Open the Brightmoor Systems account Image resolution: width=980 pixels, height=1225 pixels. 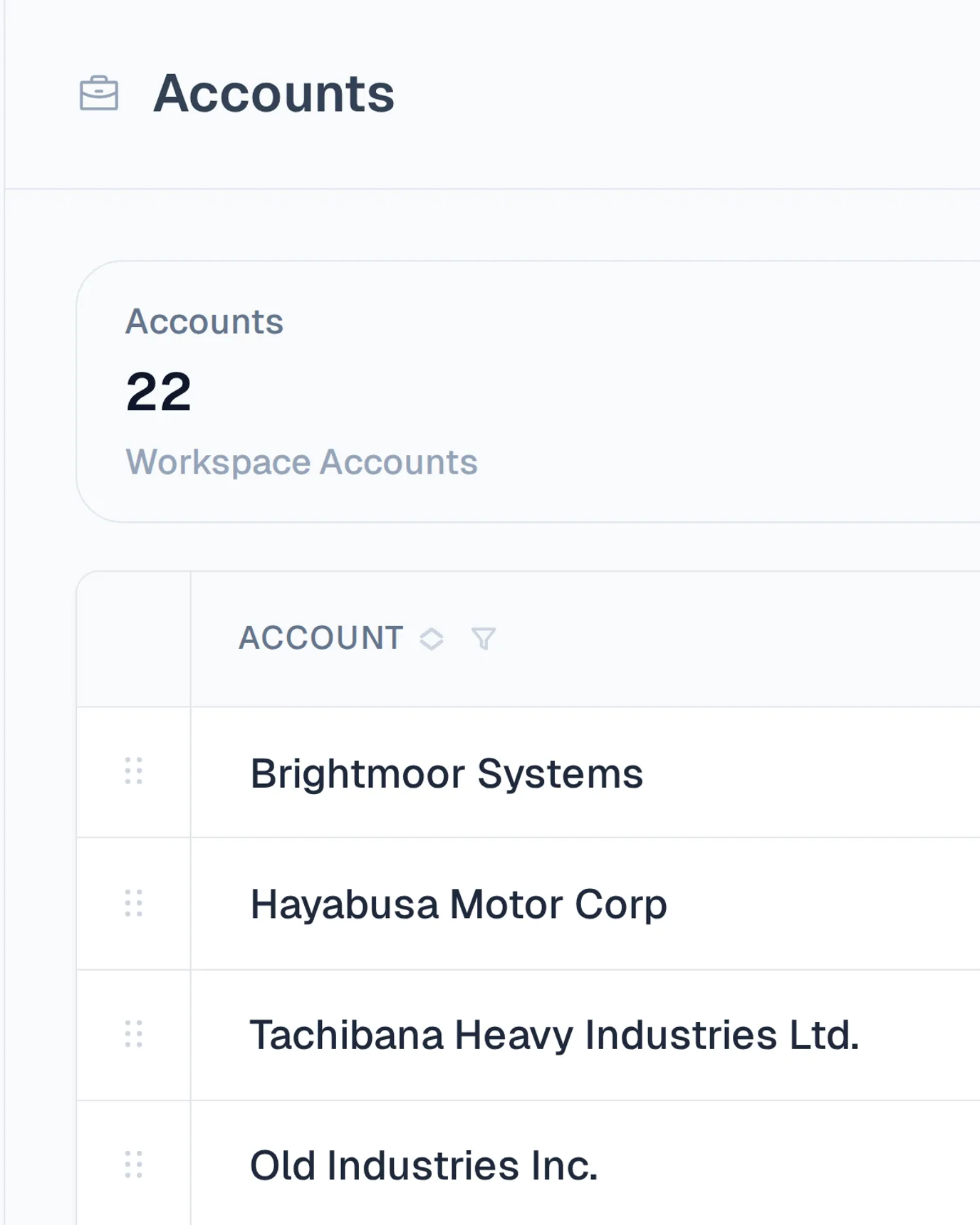tap(447, 773)
